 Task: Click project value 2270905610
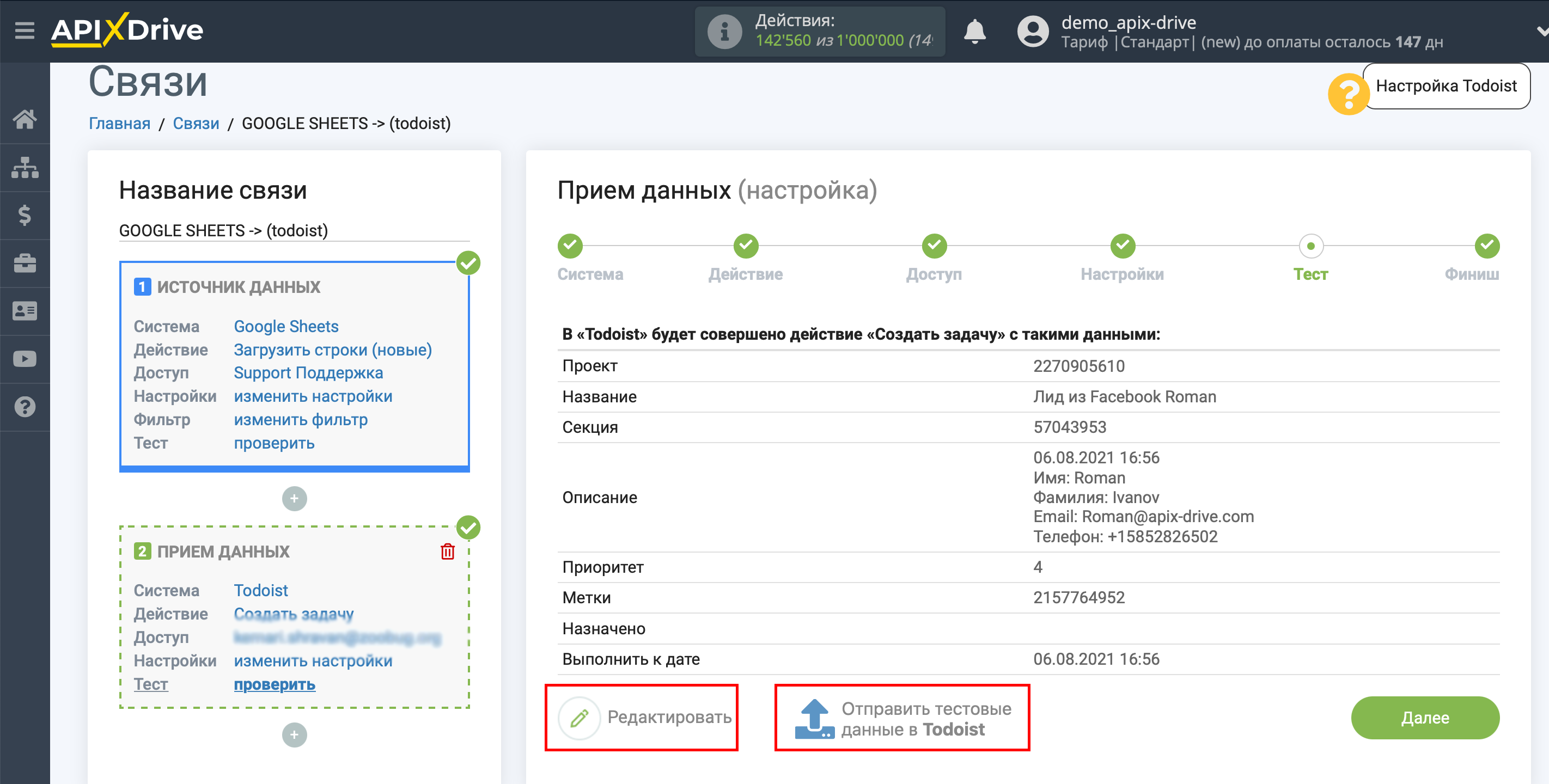coord(1079,365)
